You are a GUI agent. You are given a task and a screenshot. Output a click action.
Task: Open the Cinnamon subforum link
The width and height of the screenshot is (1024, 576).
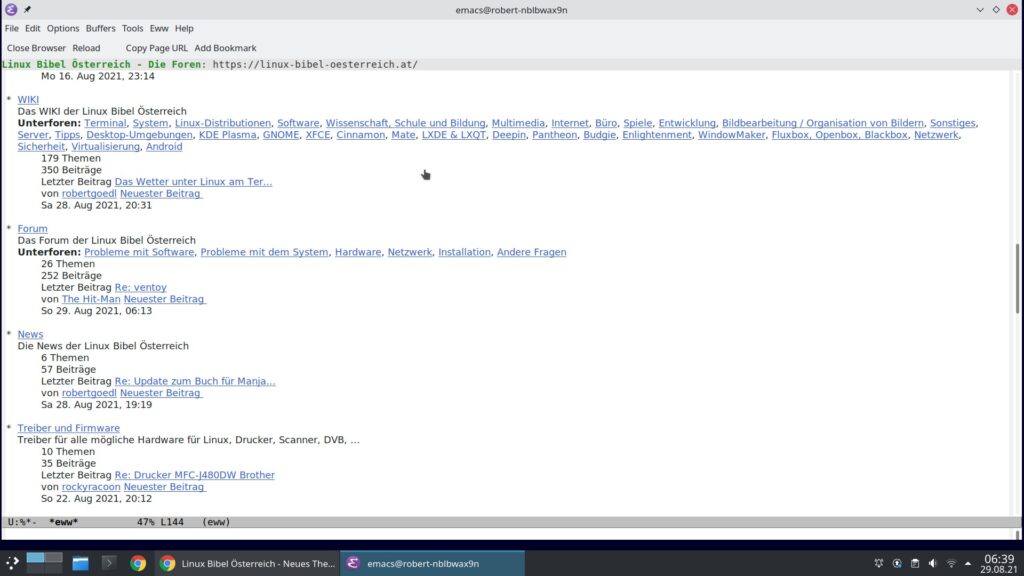coord(360,135)
